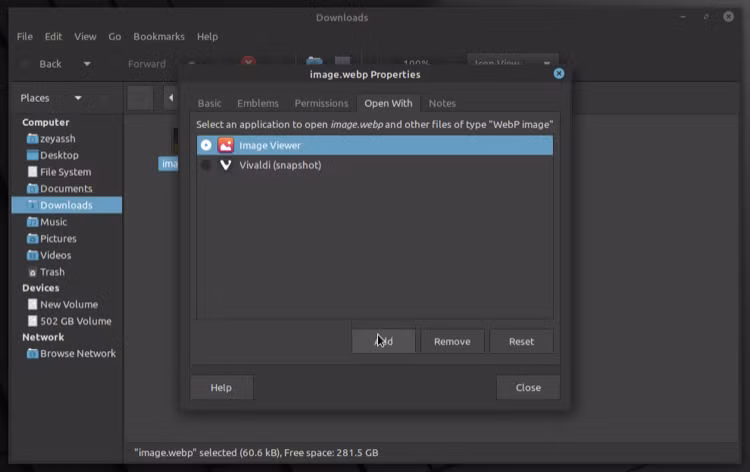
Task: Click the Image Viewer app icon
Action: (226, 145)
